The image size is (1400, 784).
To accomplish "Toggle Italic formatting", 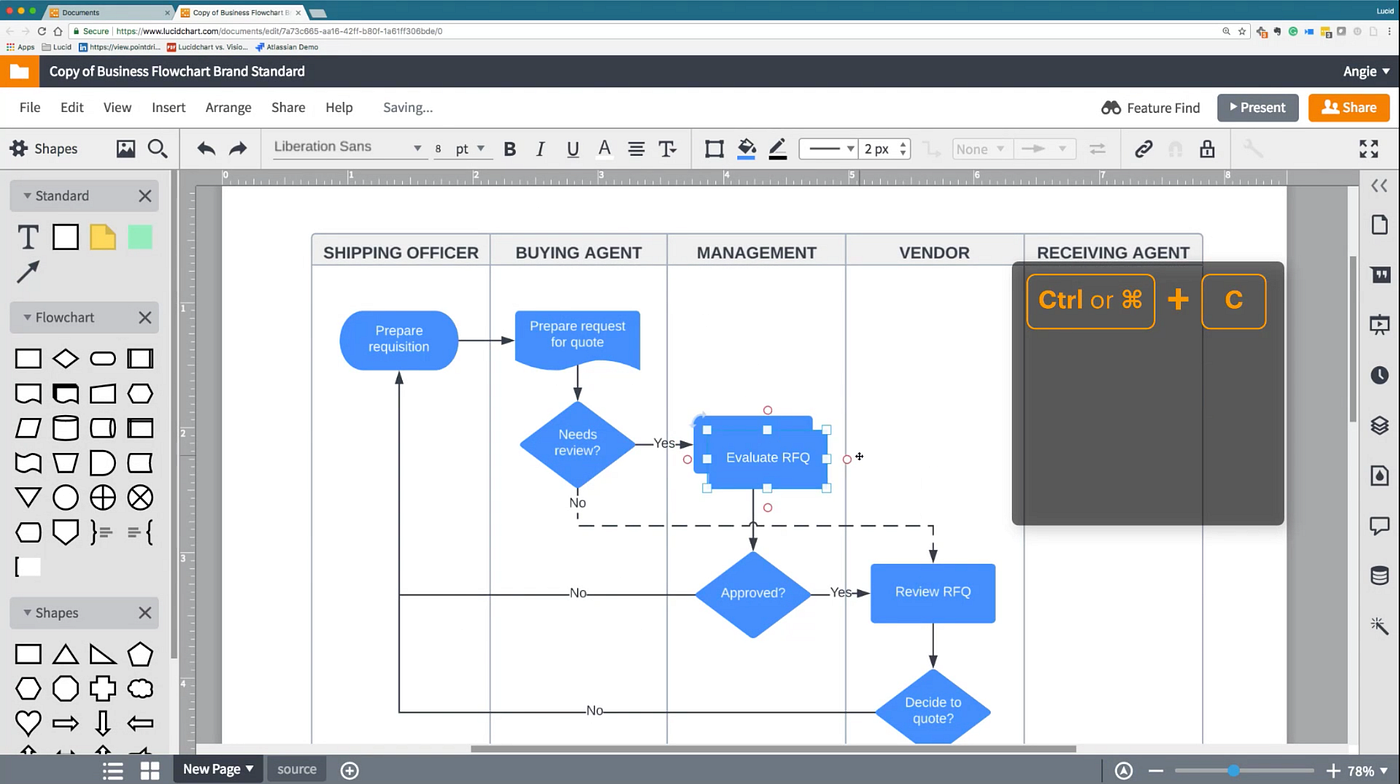I will point(540,148).
